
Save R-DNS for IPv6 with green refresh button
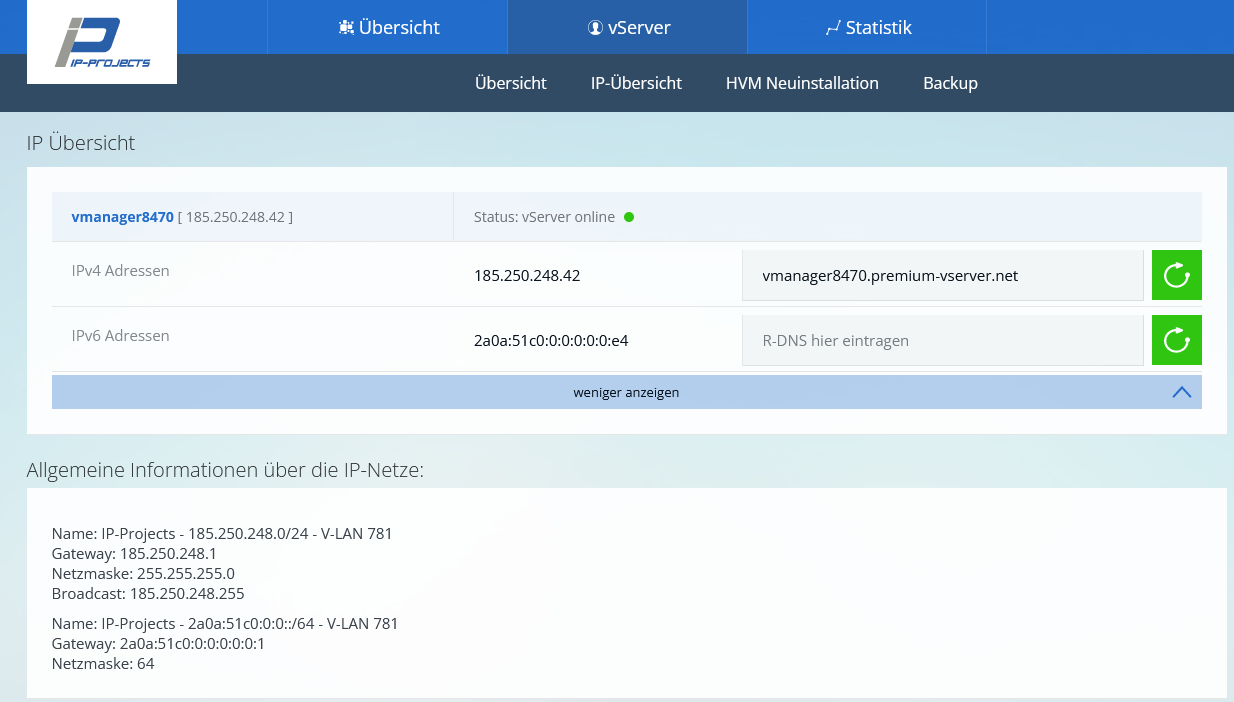tap(1177, 340)
